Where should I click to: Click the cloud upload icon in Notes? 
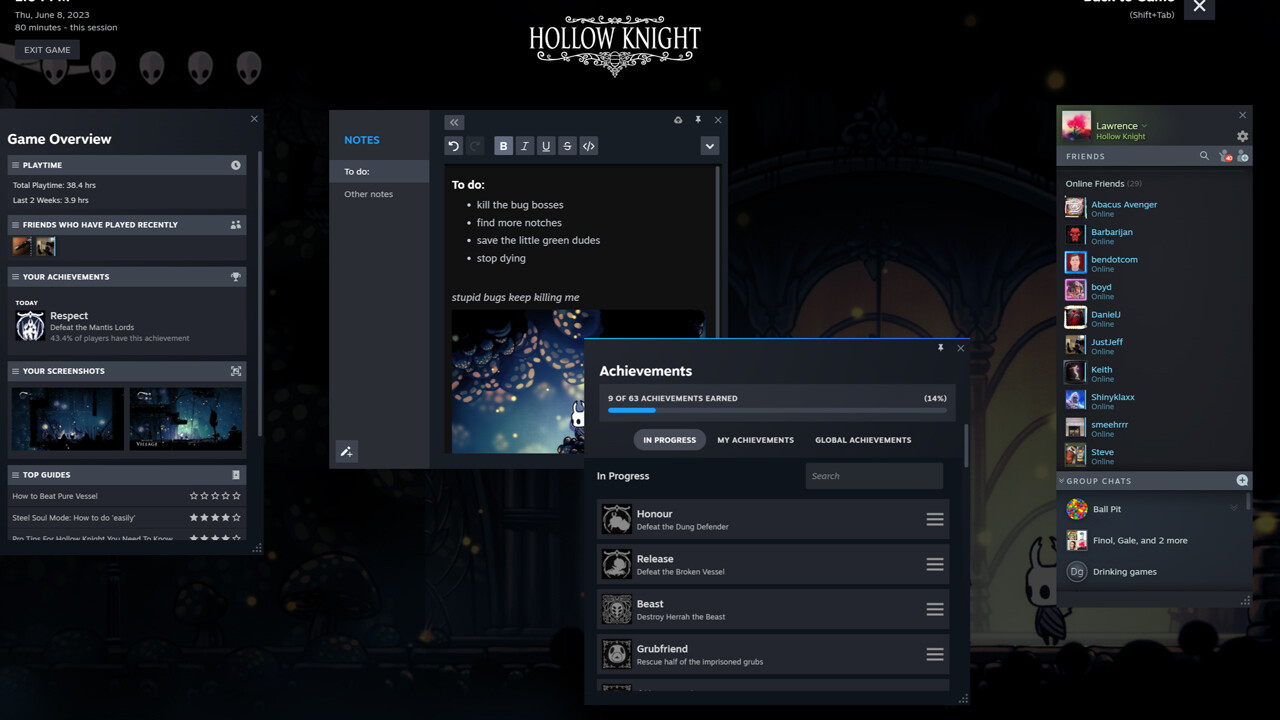(678, 120)
